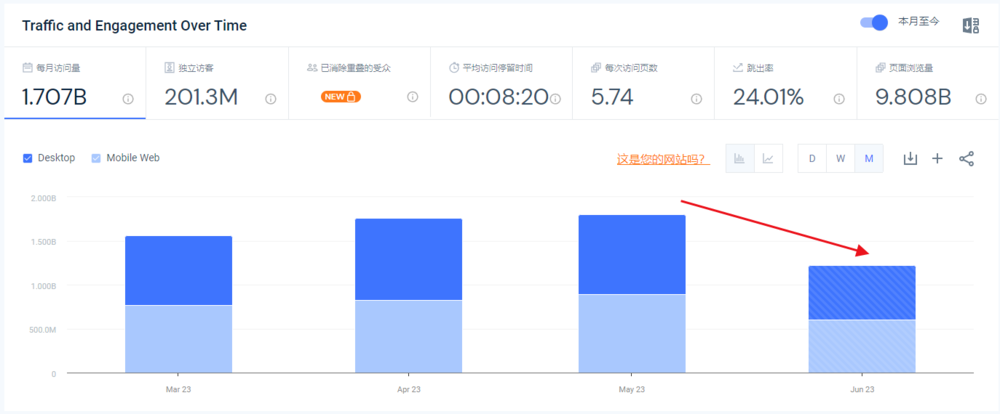This screenshot has height=414, width=1000.
Task: Export data with the Excel icon
Action: coord(969,25)
